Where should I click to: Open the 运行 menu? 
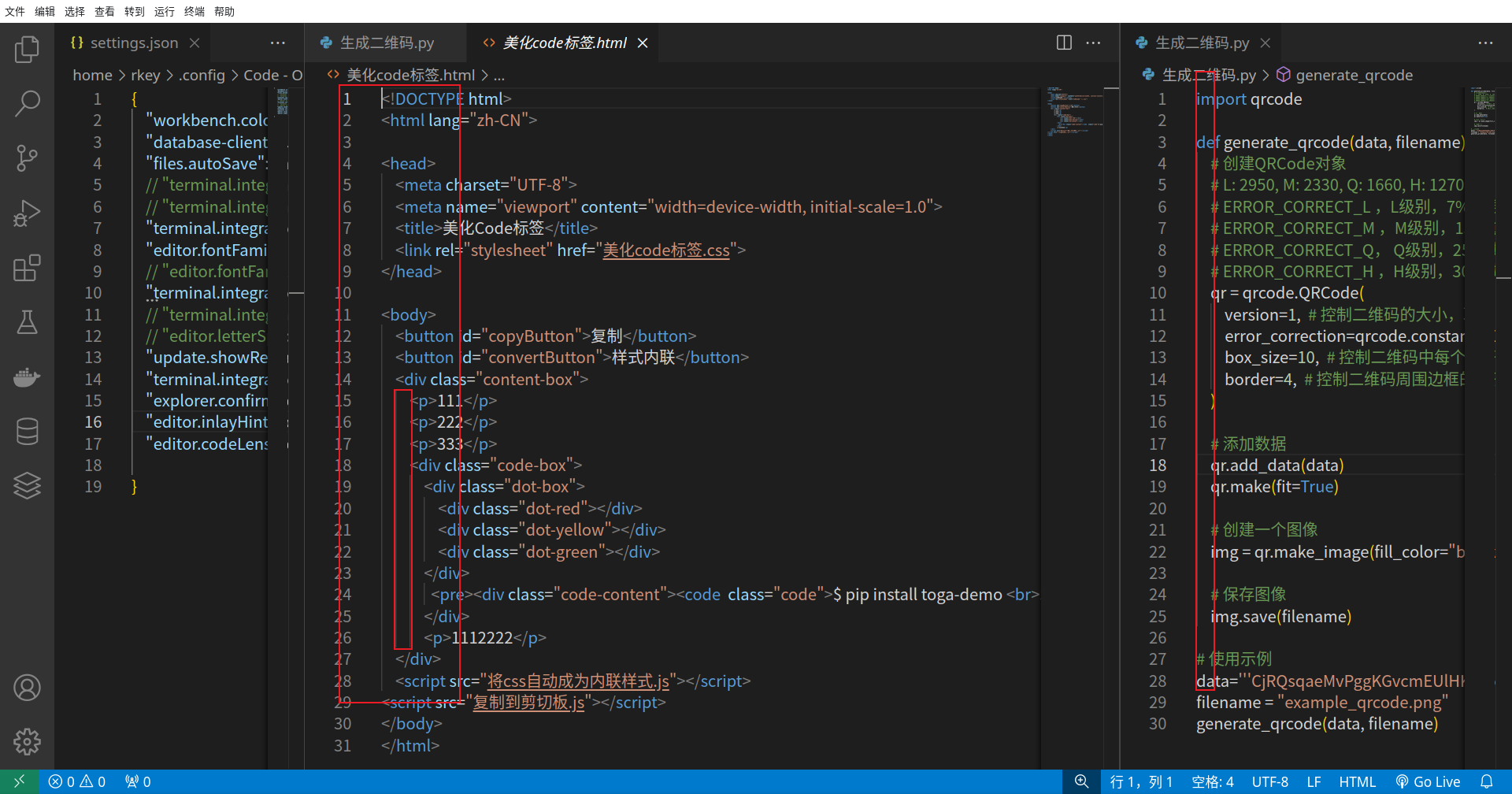pyautogui.click(x=165, y=11)
